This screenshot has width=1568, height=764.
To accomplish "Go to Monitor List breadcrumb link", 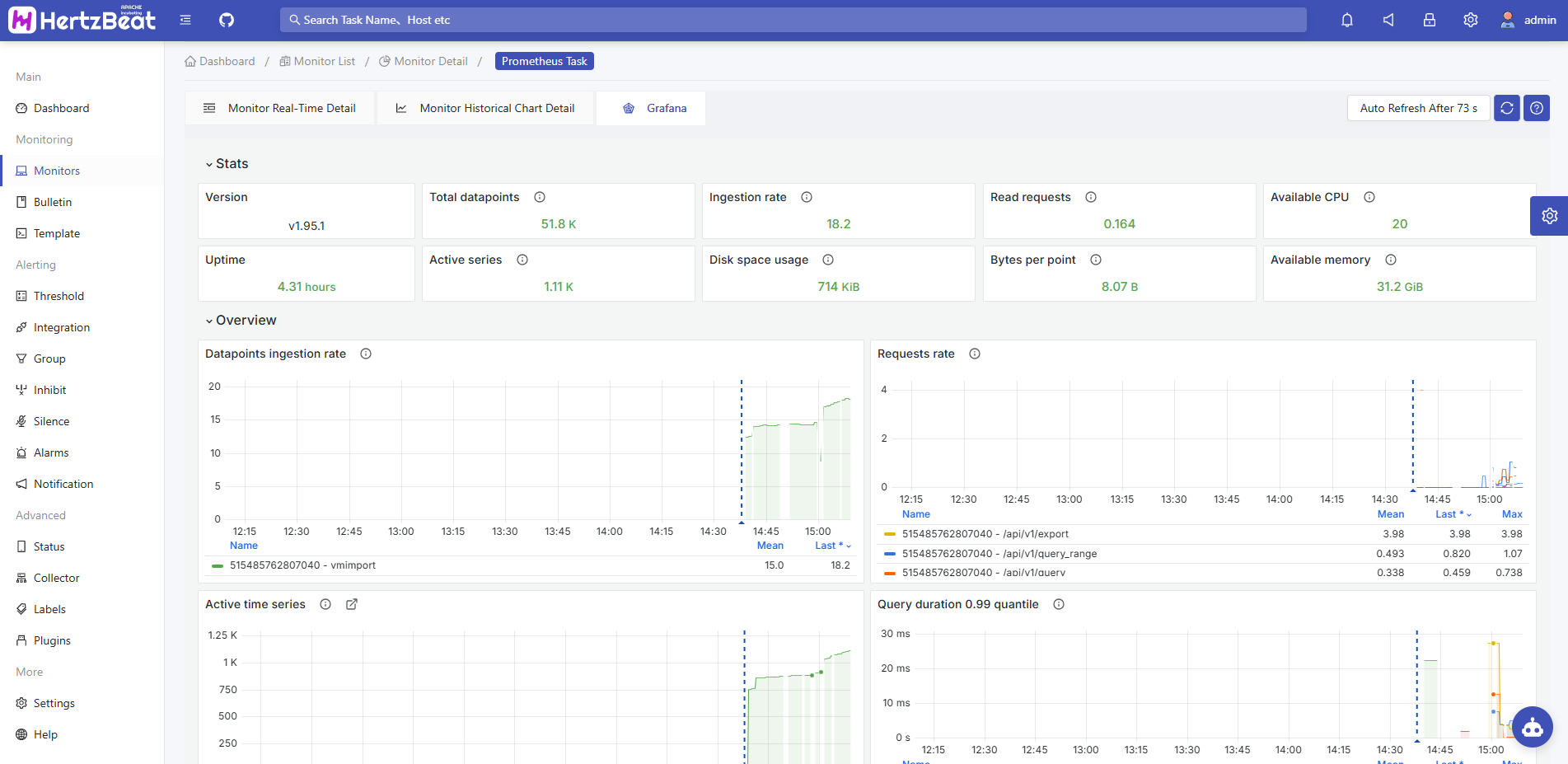I will [324, 61].
